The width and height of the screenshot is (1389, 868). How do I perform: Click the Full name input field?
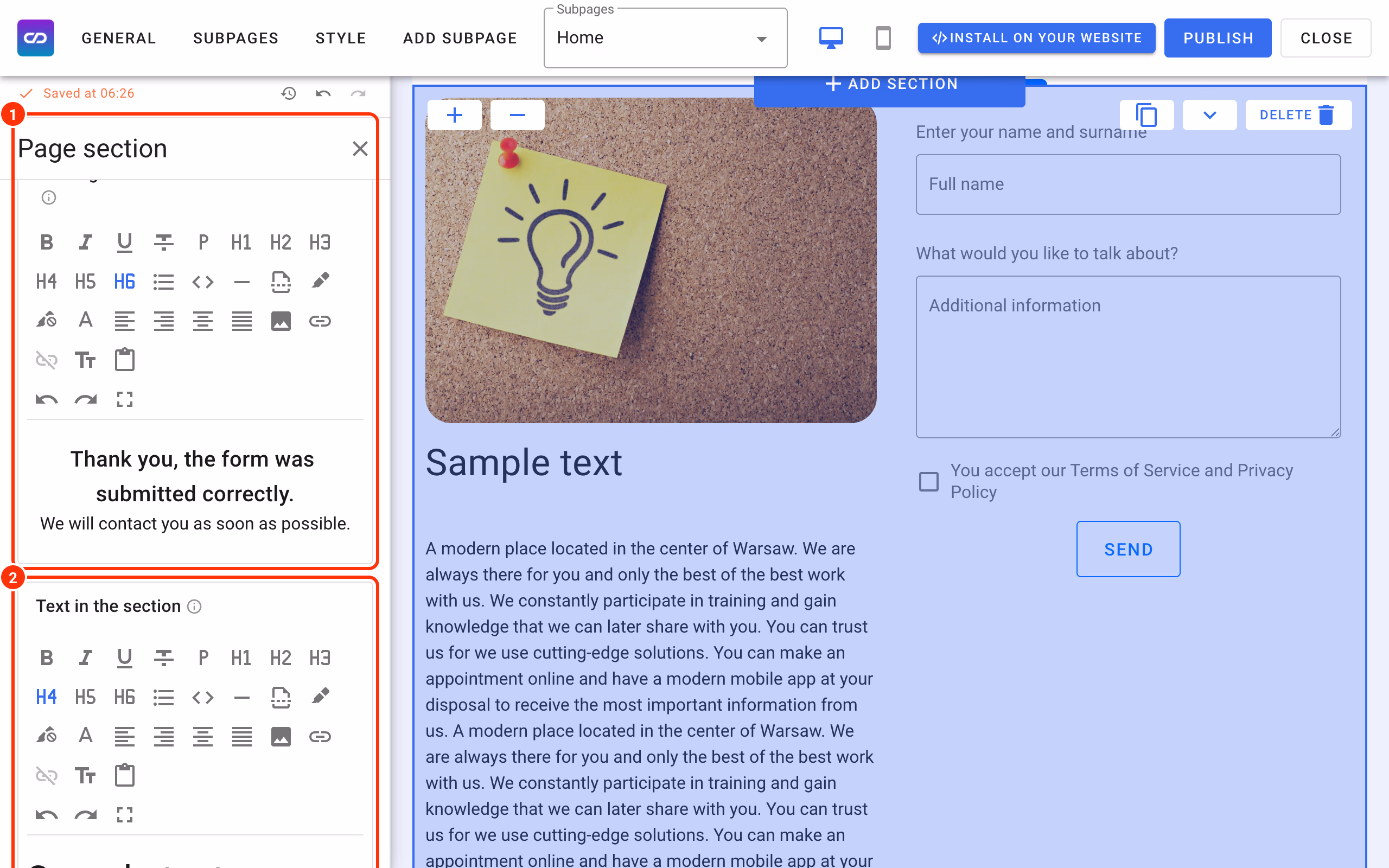(1128, 184)
